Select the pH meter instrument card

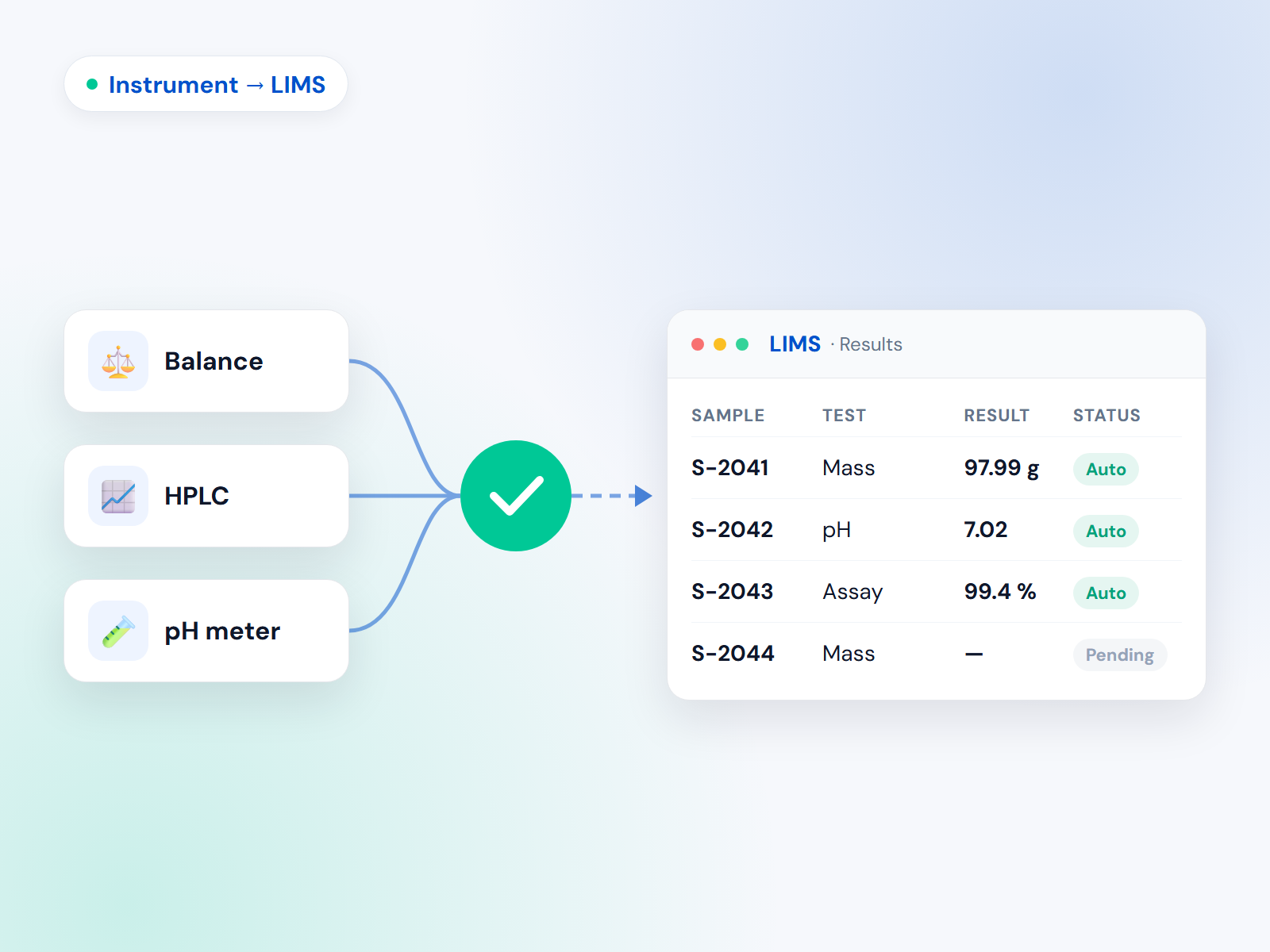tap(206, 631)
